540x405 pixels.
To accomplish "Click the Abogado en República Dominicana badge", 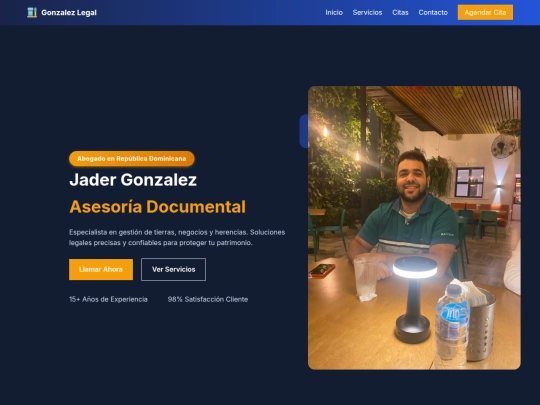I will tap(132, 158).
